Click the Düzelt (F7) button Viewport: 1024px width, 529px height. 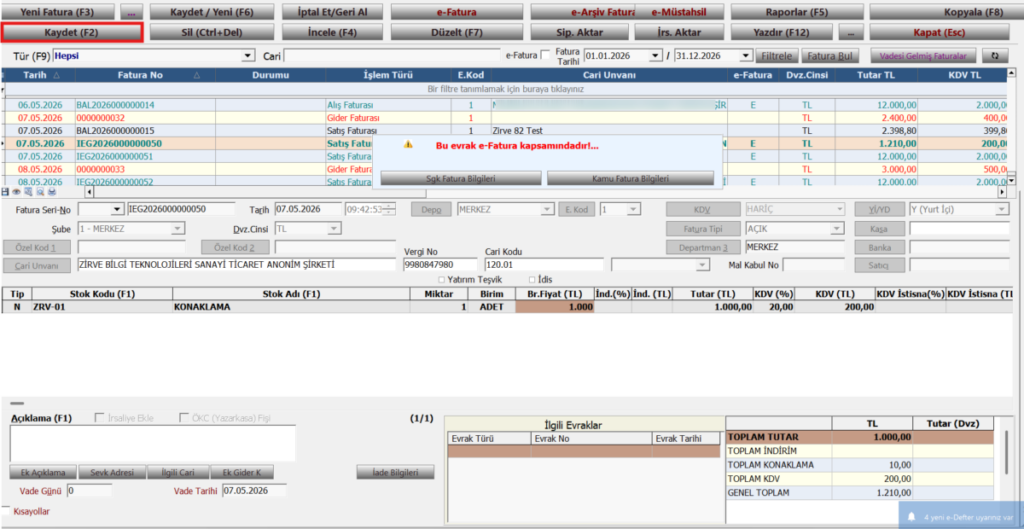coord(456,32)
